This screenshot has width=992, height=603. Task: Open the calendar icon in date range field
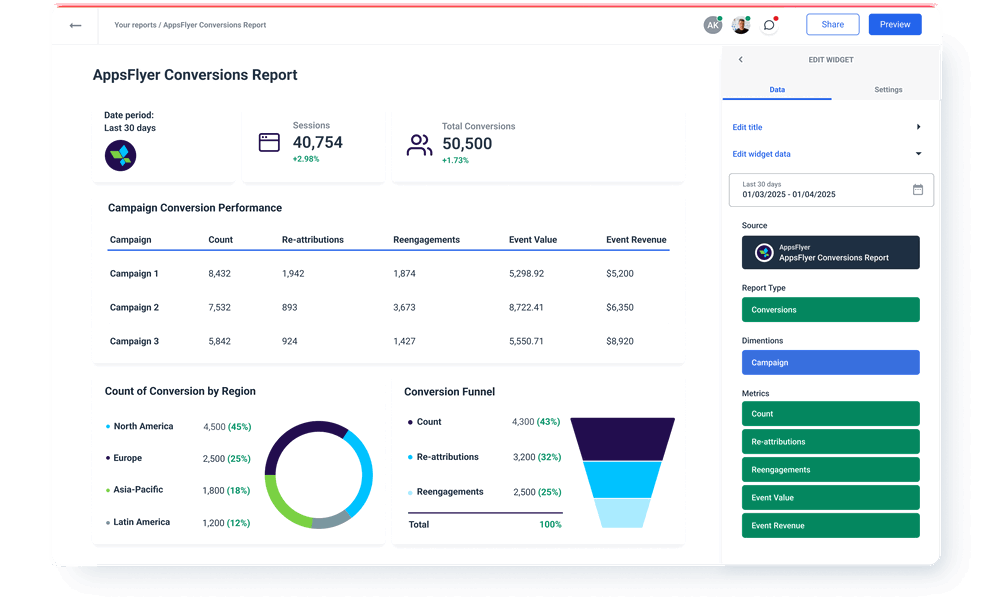(x=917, y=189)
